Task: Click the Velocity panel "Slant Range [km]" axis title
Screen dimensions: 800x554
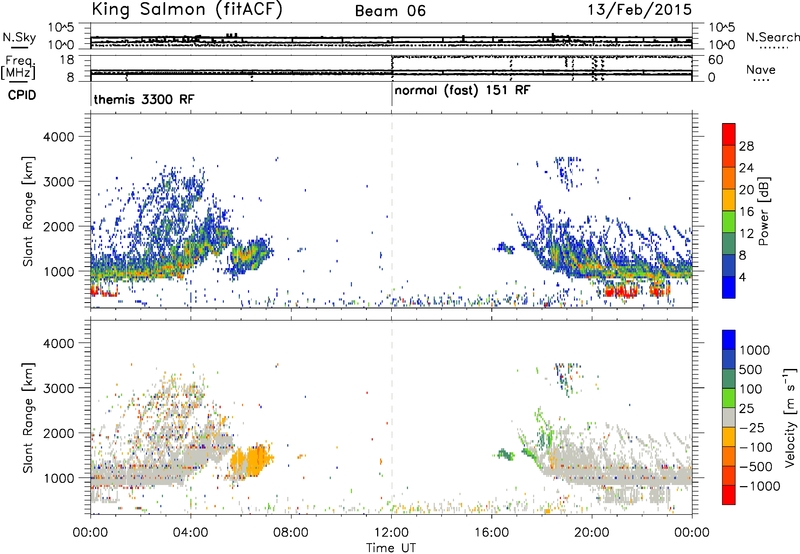Action: pyautogui.click(x=28, y=417)
